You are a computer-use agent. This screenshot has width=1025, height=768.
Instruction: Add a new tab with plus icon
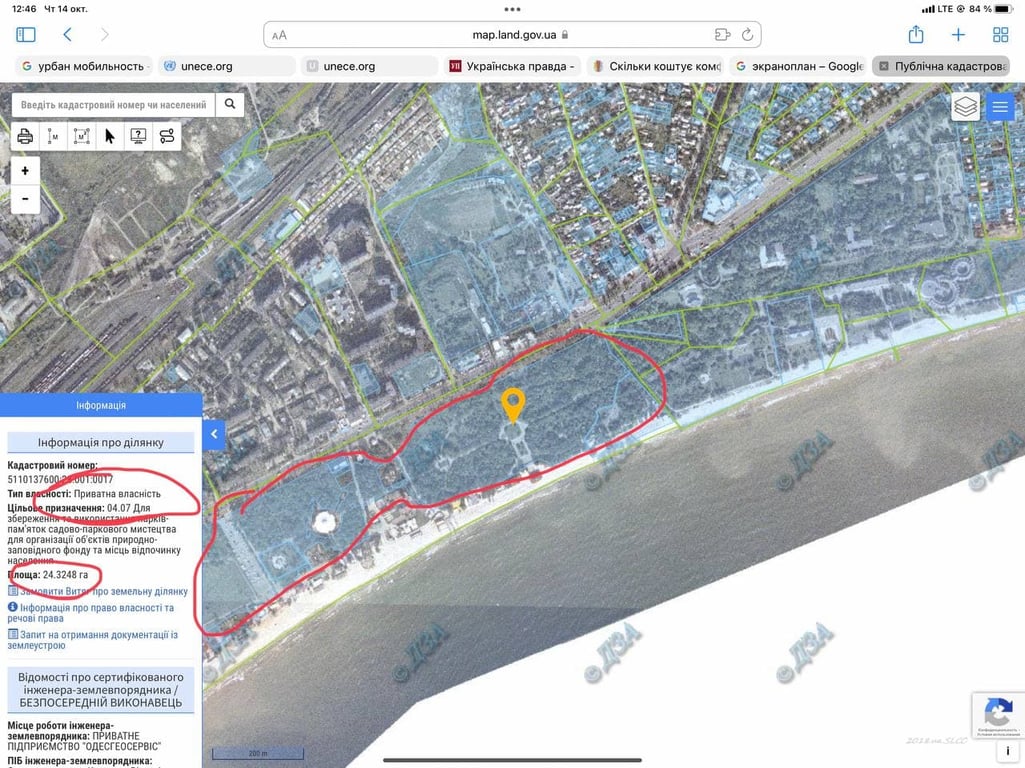958,35
